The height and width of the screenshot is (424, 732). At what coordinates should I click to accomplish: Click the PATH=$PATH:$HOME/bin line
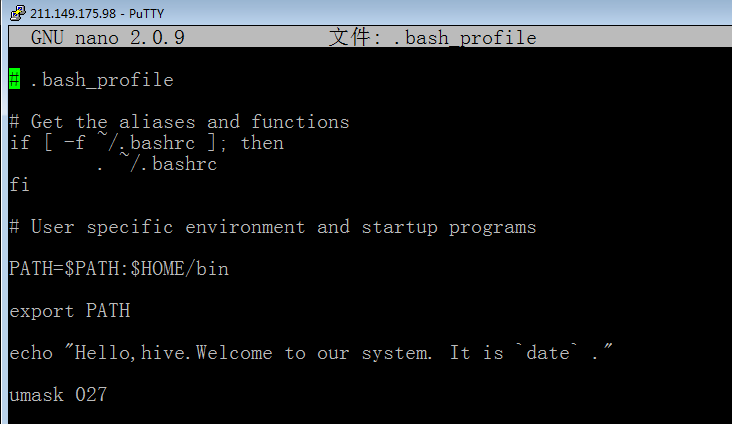(x=119, y=269)
